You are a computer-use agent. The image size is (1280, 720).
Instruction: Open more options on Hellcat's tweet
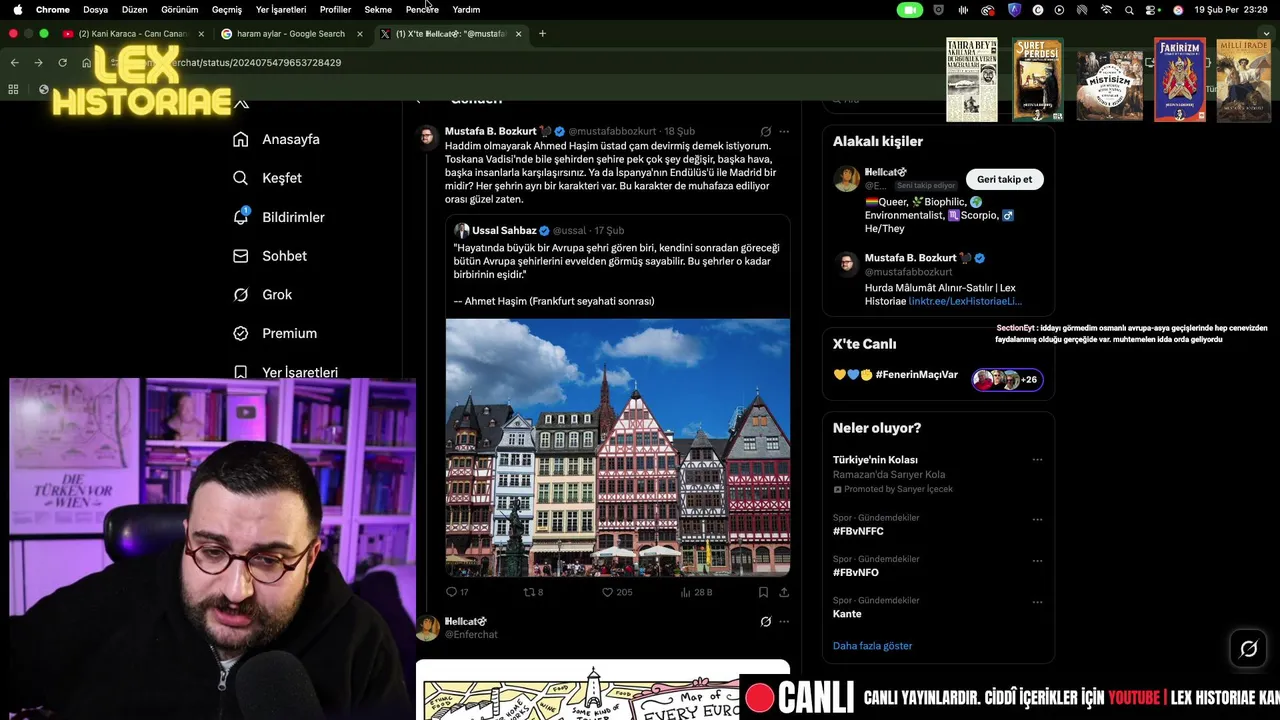784,621
